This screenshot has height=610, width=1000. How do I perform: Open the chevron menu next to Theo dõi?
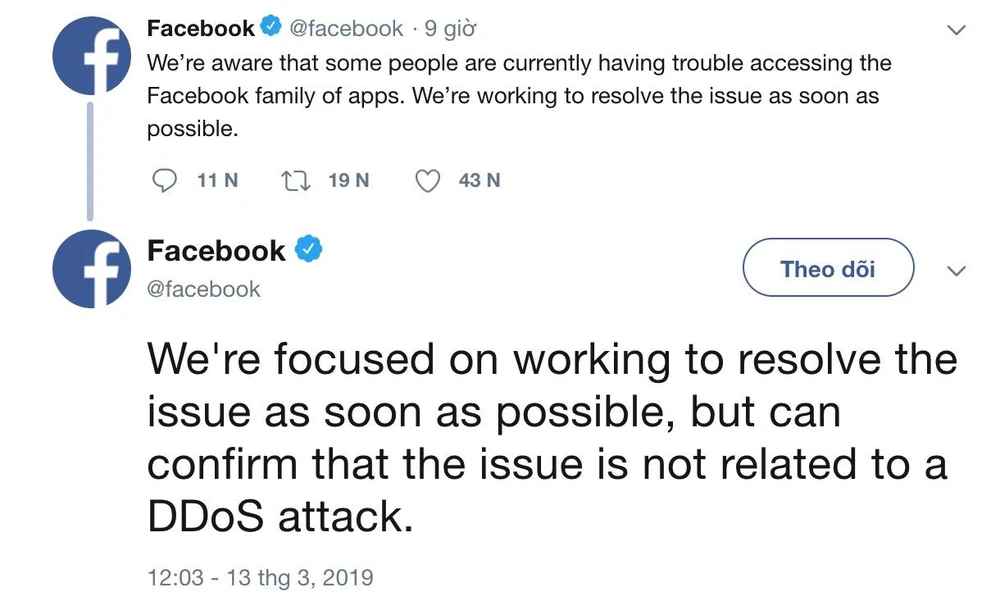tap(957, 270)
